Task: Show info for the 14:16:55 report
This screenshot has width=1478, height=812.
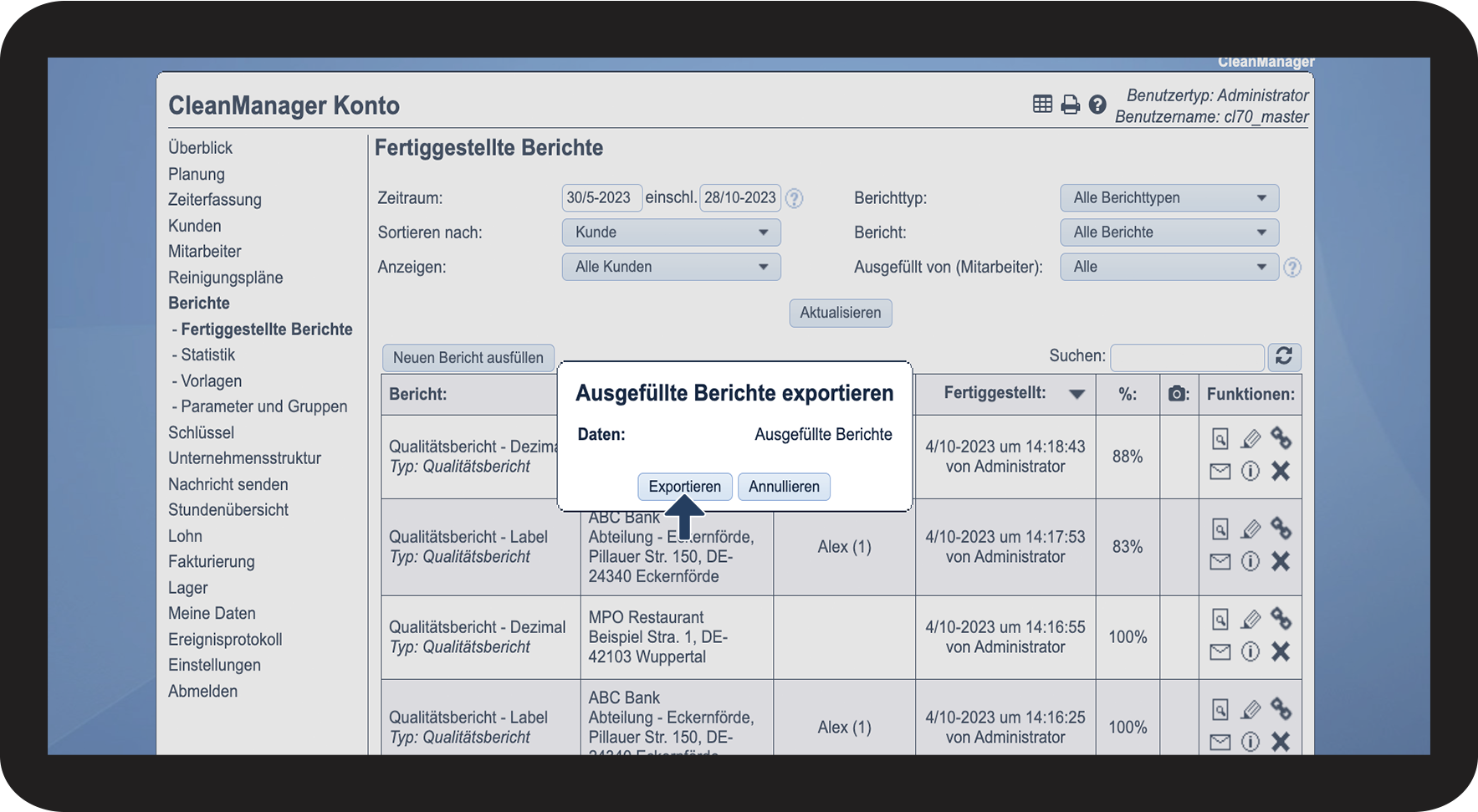Action: pos(1250,651)
